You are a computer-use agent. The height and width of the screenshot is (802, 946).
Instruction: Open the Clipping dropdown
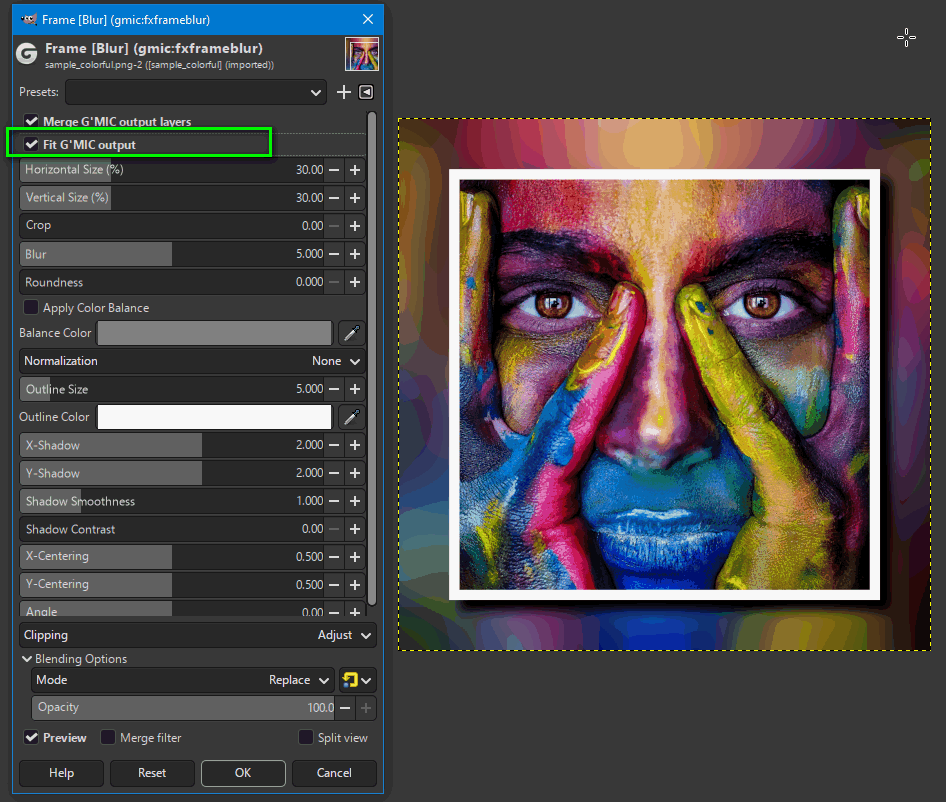198,635
